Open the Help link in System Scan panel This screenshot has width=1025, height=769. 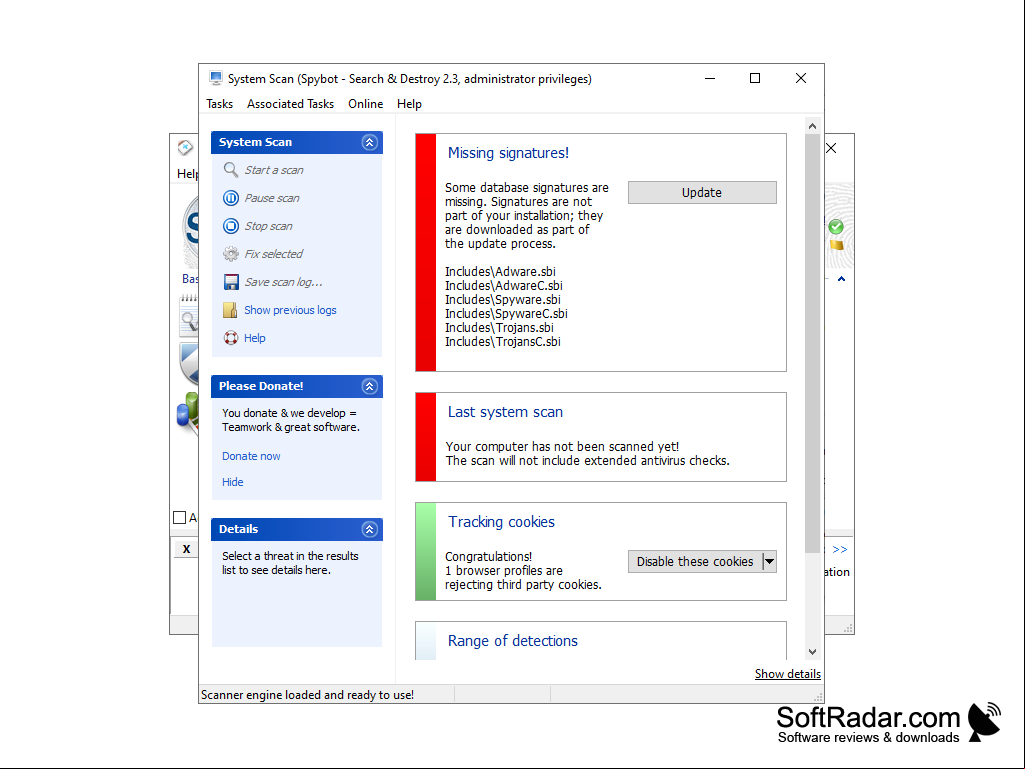point(254,338)
